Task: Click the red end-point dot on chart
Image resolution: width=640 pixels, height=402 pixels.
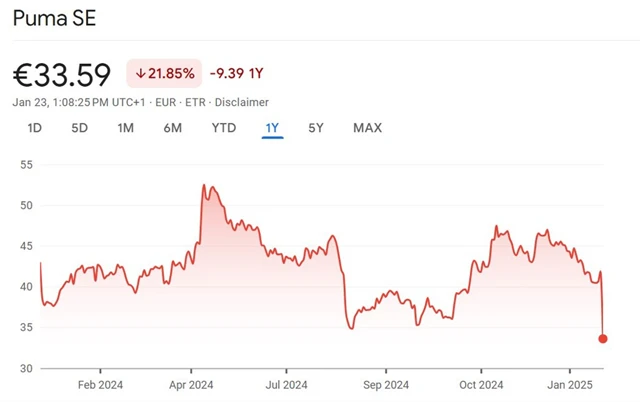Action: (x=603, y=338)
